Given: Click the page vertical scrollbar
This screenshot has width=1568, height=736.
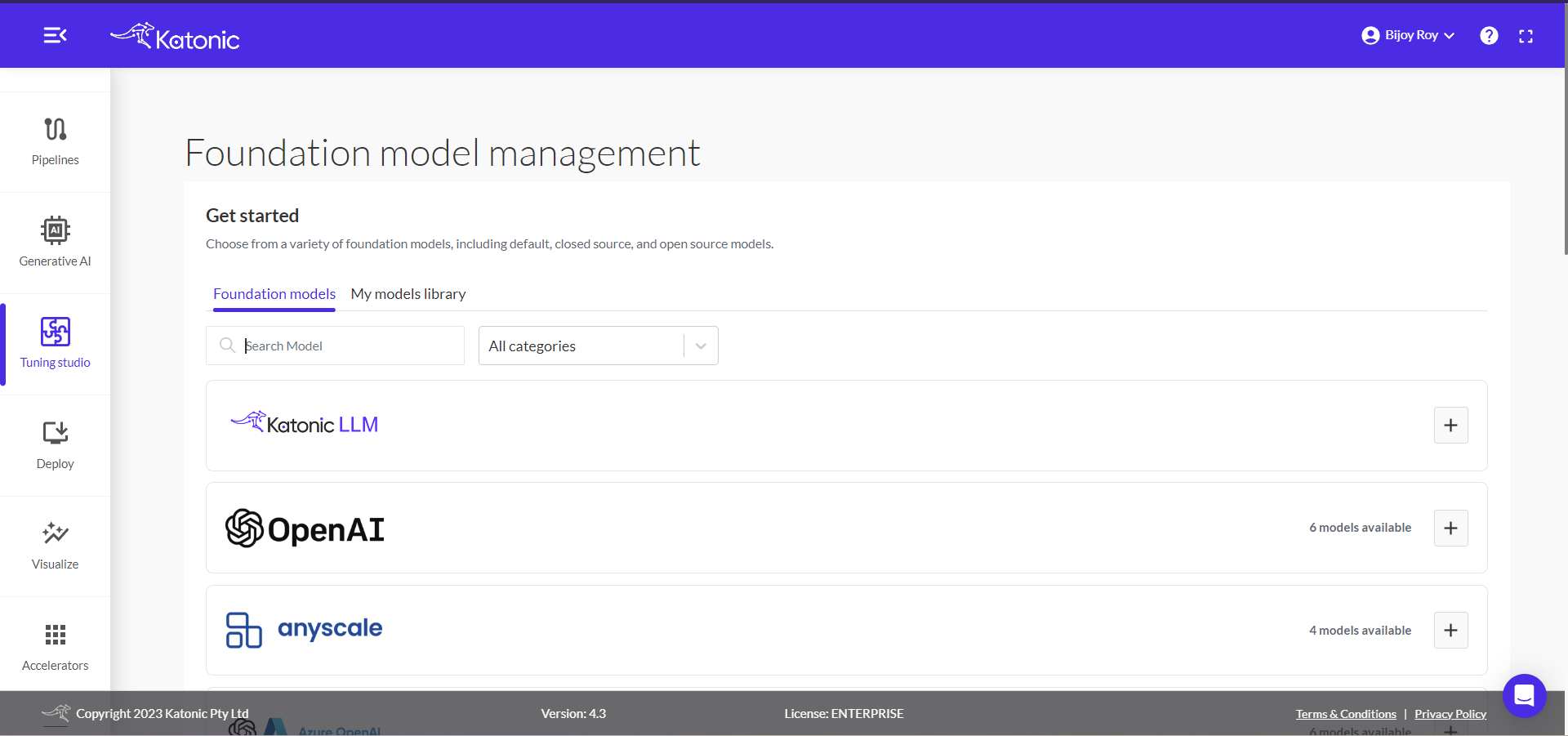Looking at the screenshot, I should [1565, 131].
